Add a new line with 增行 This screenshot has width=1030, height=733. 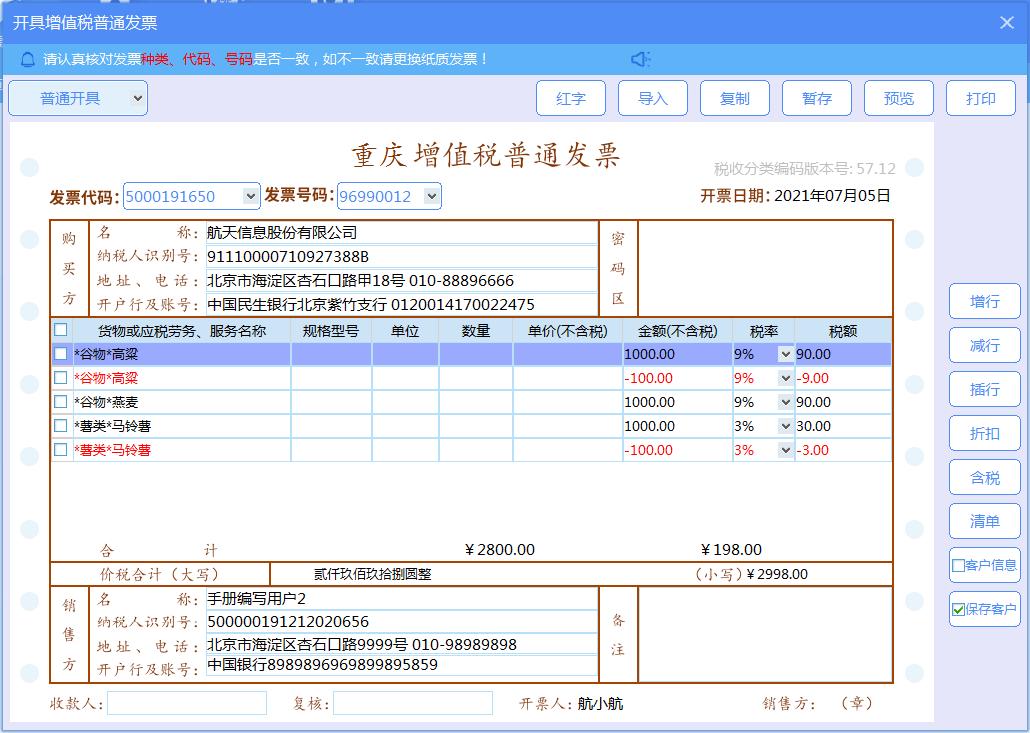click(984, 301)
